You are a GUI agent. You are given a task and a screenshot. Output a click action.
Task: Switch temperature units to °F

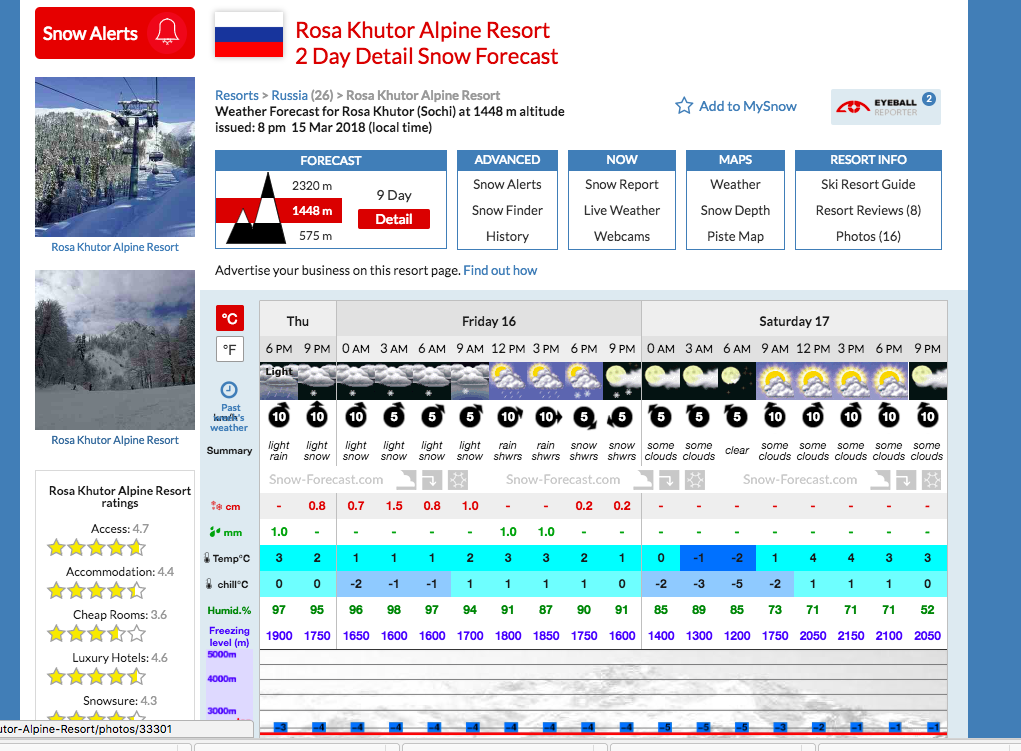(x=230, y=349)
